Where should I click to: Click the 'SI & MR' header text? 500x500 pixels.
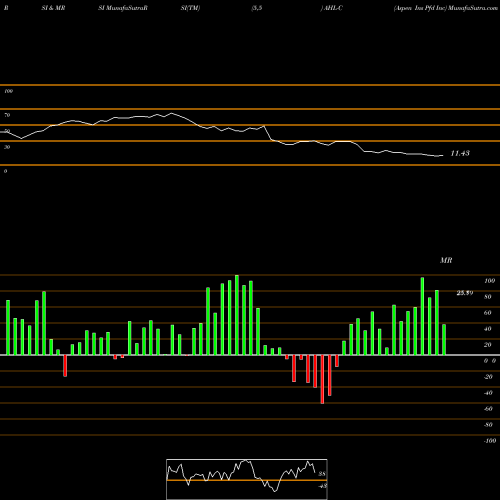click(x=53, y=8)
